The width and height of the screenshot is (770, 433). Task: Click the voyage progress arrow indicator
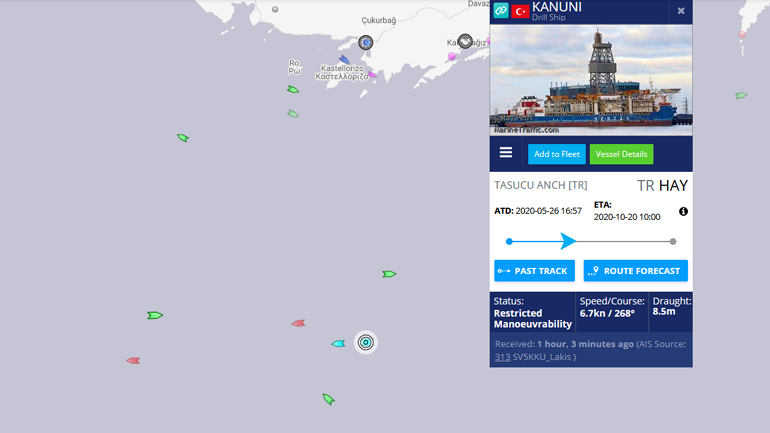568,241
